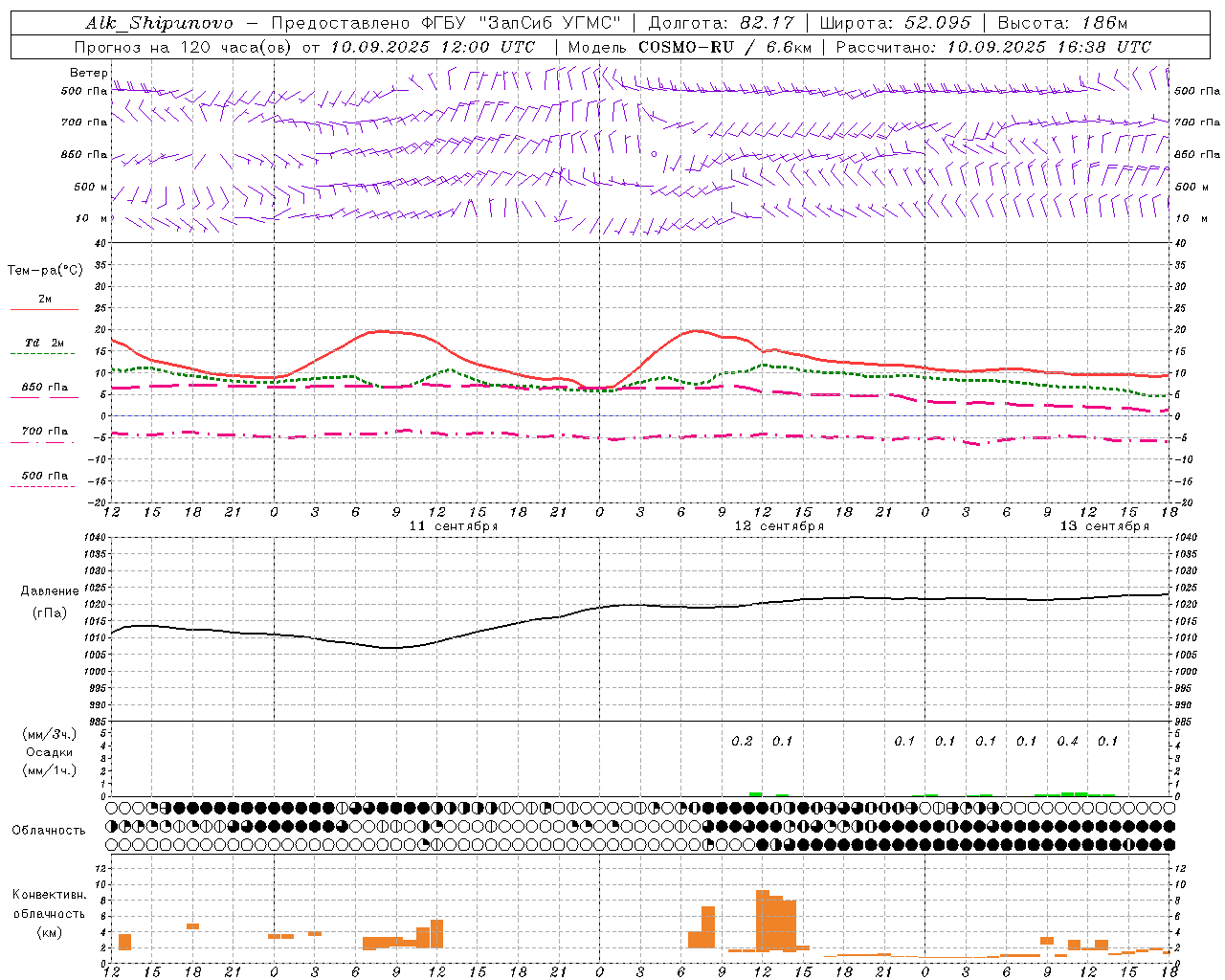Click the 10 м wind level label on the left
This screenshot has height=980, width=1225.
tap(92, 218)
